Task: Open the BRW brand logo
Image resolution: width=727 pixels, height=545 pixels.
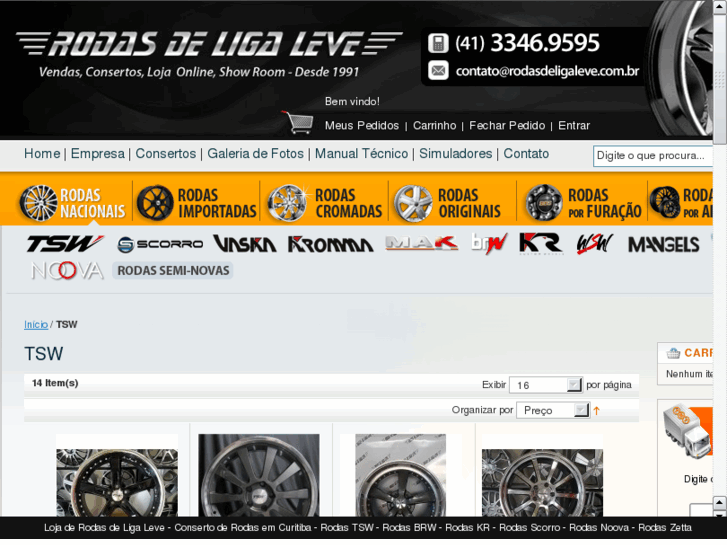Action: pos(489,244)
